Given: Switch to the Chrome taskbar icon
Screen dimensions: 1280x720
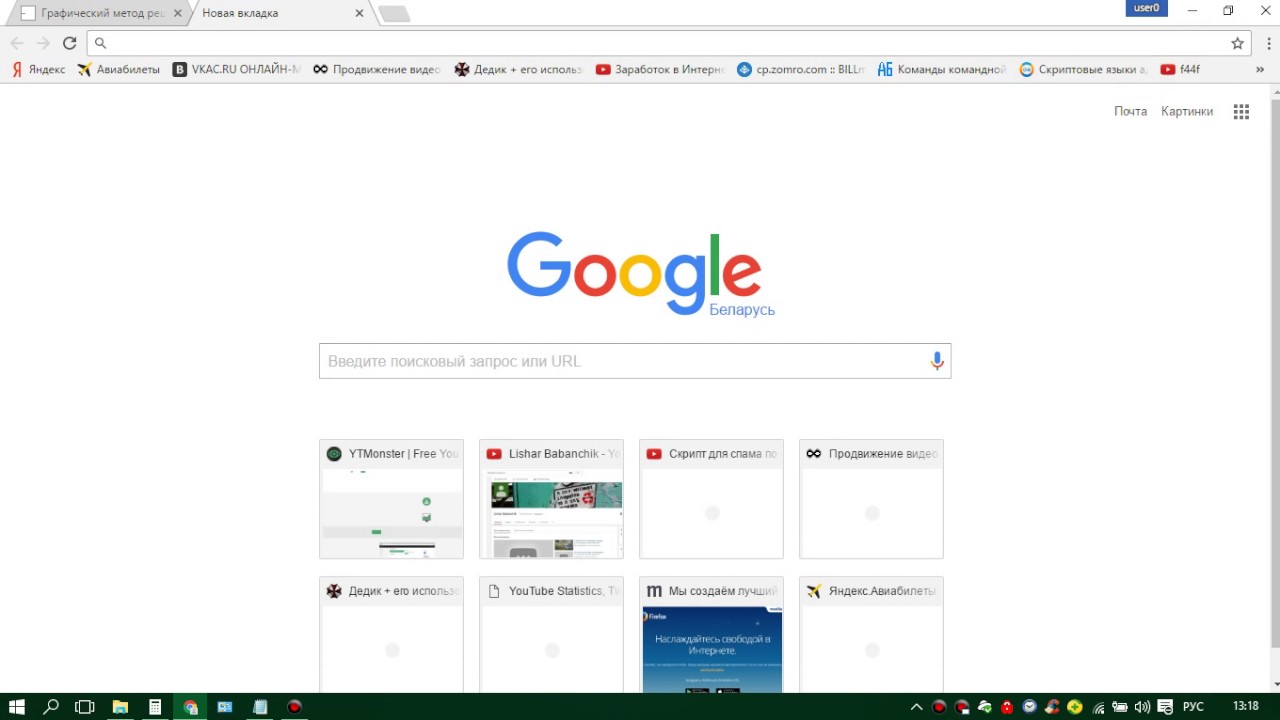Looking at the screenshot, I should [x=190, y=707].
